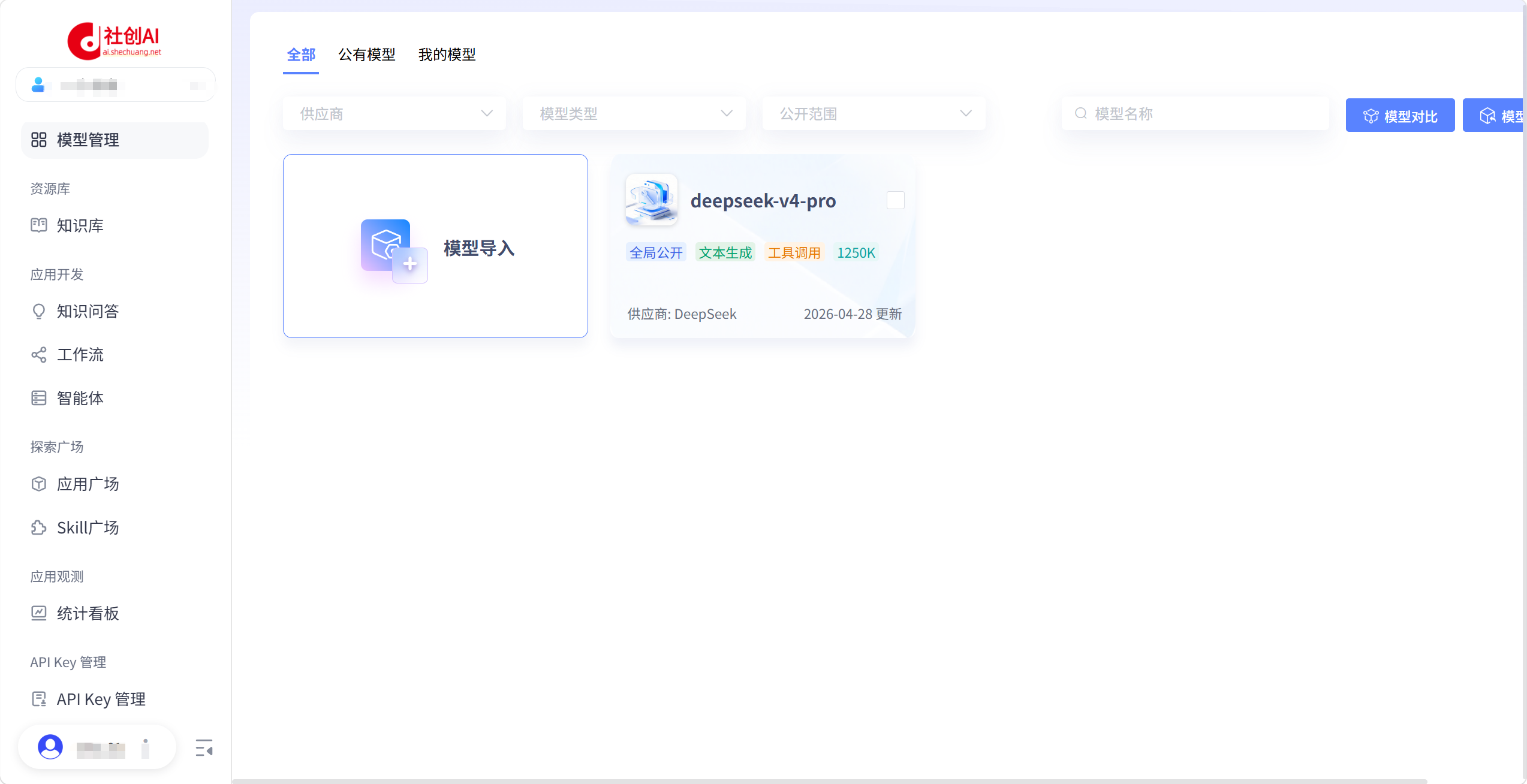The height and width of the screenshot is (784, 1527).
Task: Expand the 供应商 dropdown
Action: click(394, 113)
